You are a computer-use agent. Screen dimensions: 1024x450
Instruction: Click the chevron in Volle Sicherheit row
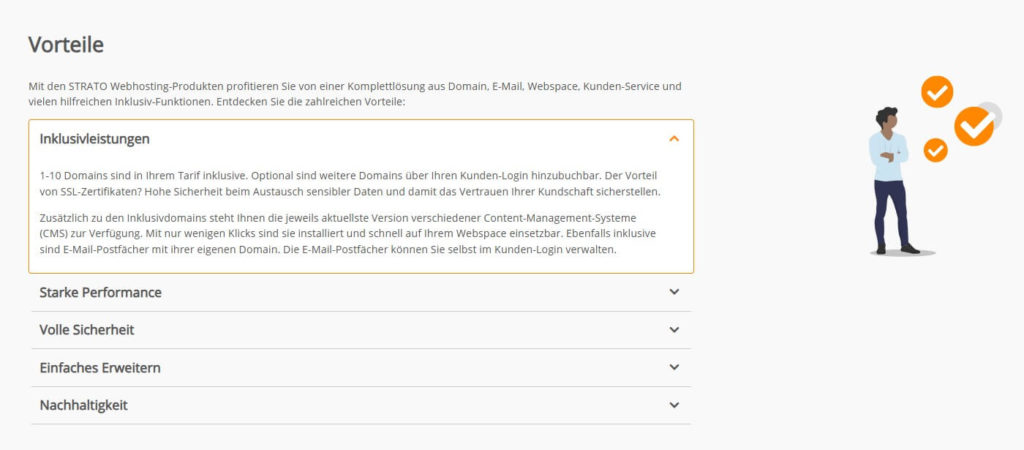pyautogui.click(x=674, y=329)
